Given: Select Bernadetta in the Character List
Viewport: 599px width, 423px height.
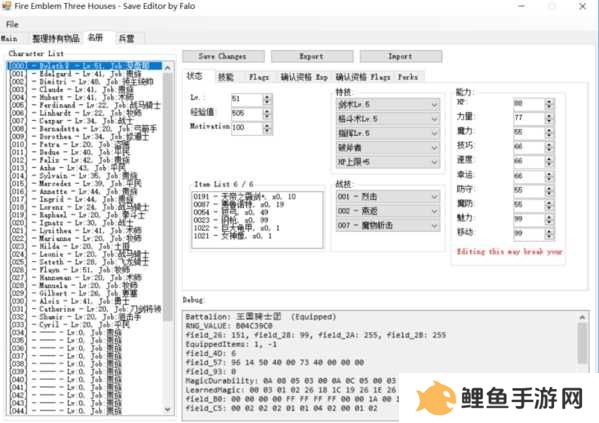Looking at the screenshot, I should (x=83, y=128).
